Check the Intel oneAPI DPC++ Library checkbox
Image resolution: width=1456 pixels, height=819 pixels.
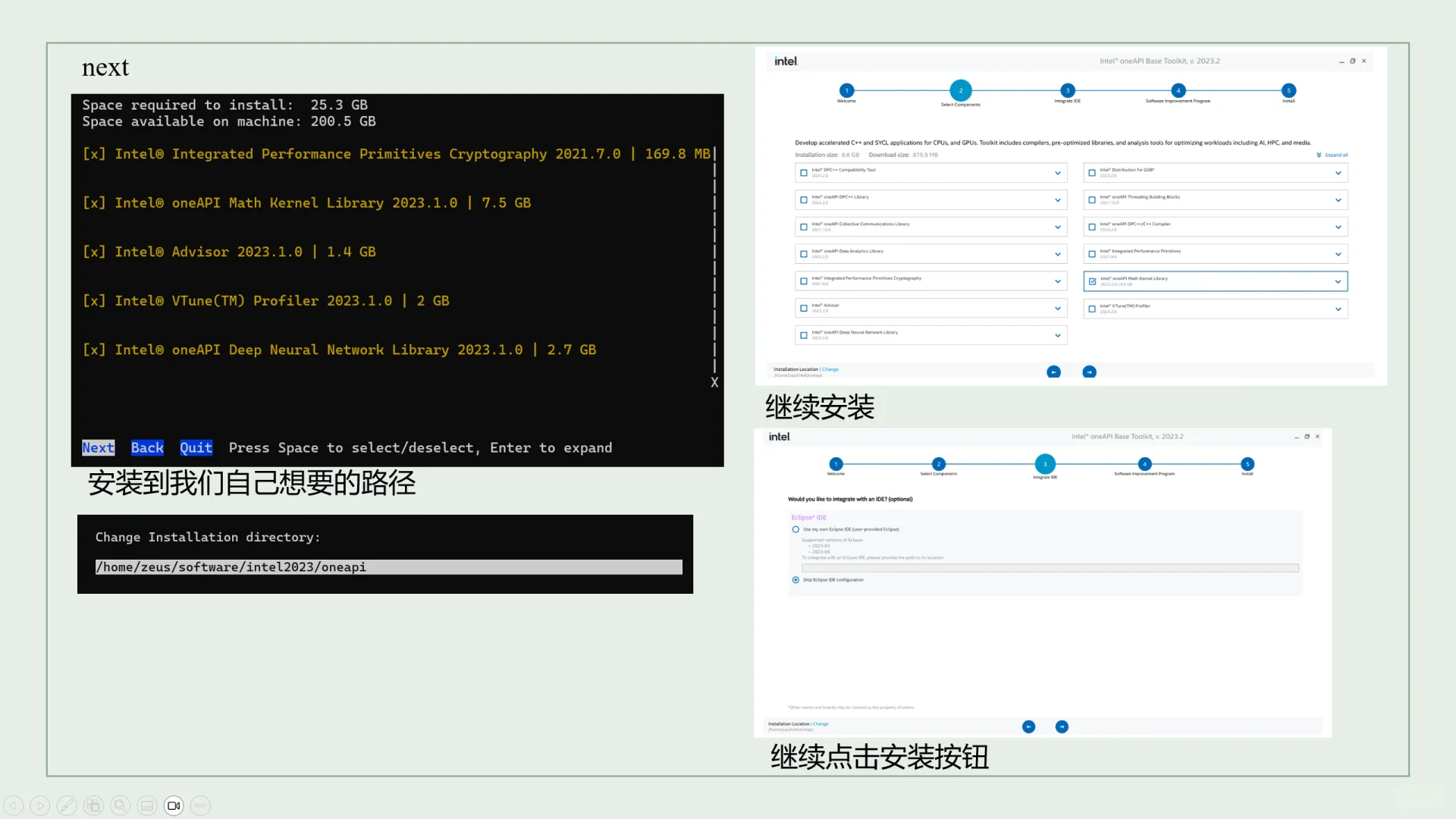point(804,199)
